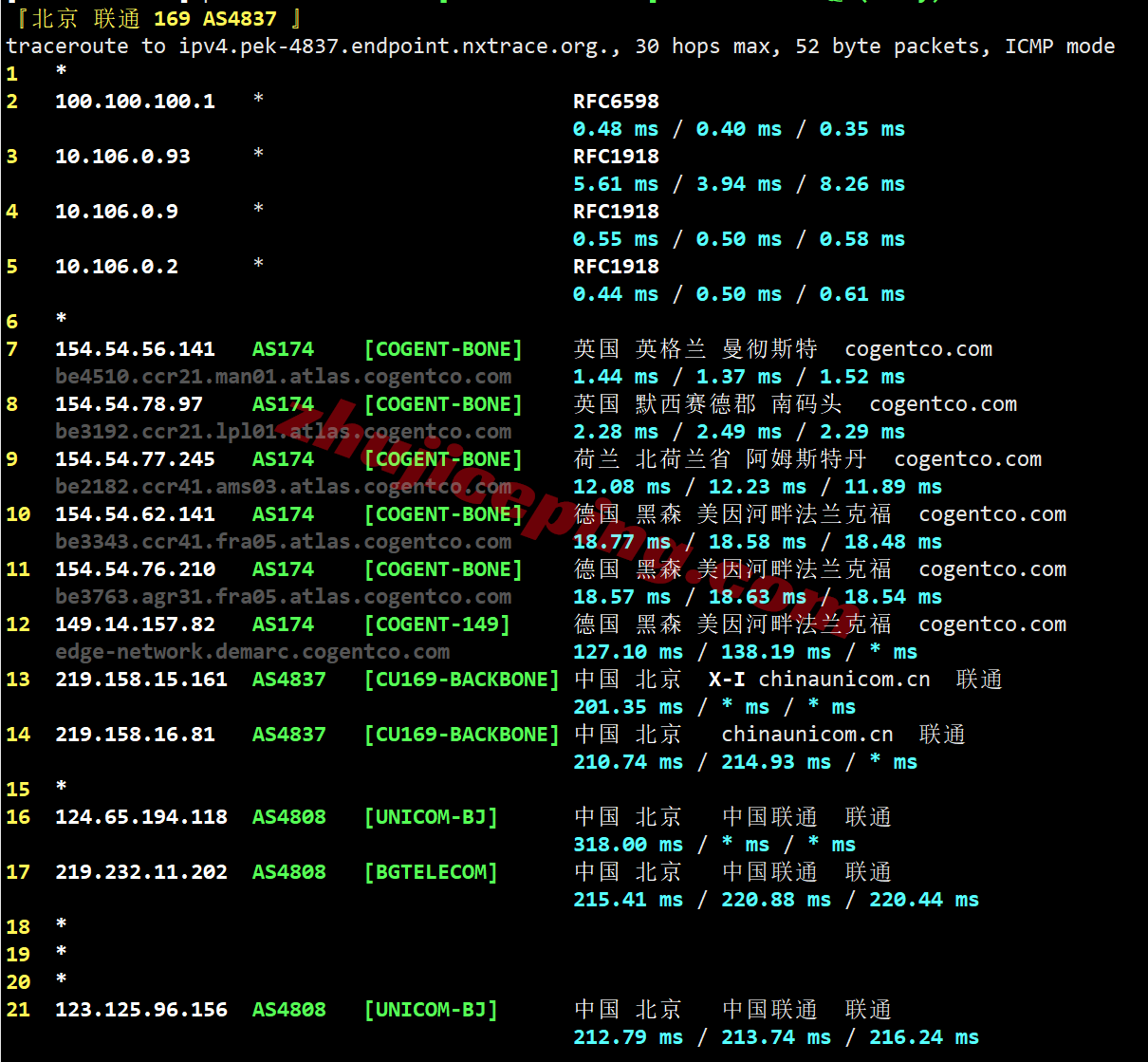The image size is (1148, 1062).
Task: Click AS4808 on hop 17
Action: pos(288,872)
